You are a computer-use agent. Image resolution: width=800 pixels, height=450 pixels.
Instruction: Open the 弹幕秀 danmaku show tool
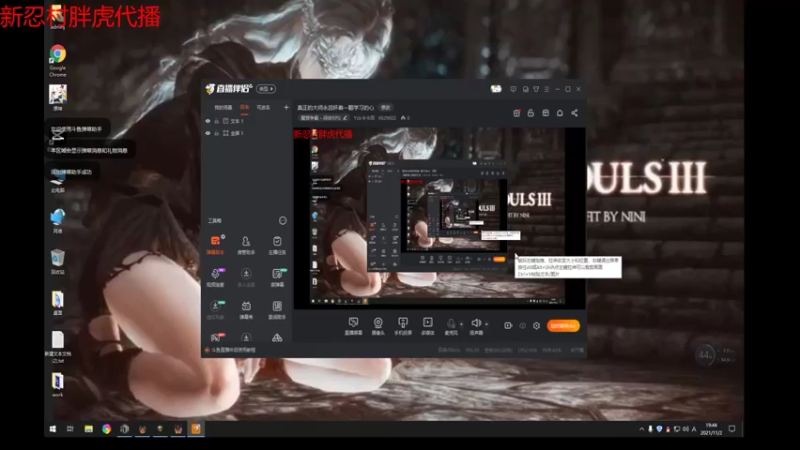point(246,310)
